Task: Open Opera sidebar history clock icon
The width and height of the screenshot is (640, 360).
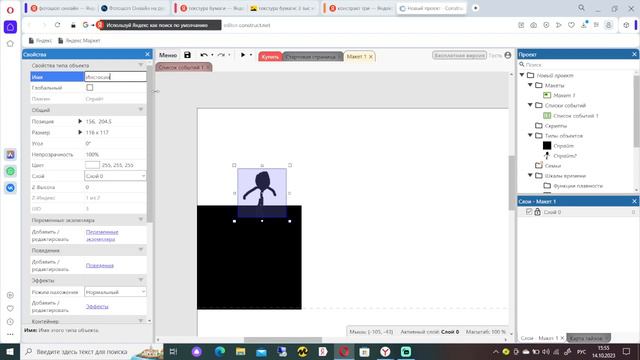Action: coord(10,322)
